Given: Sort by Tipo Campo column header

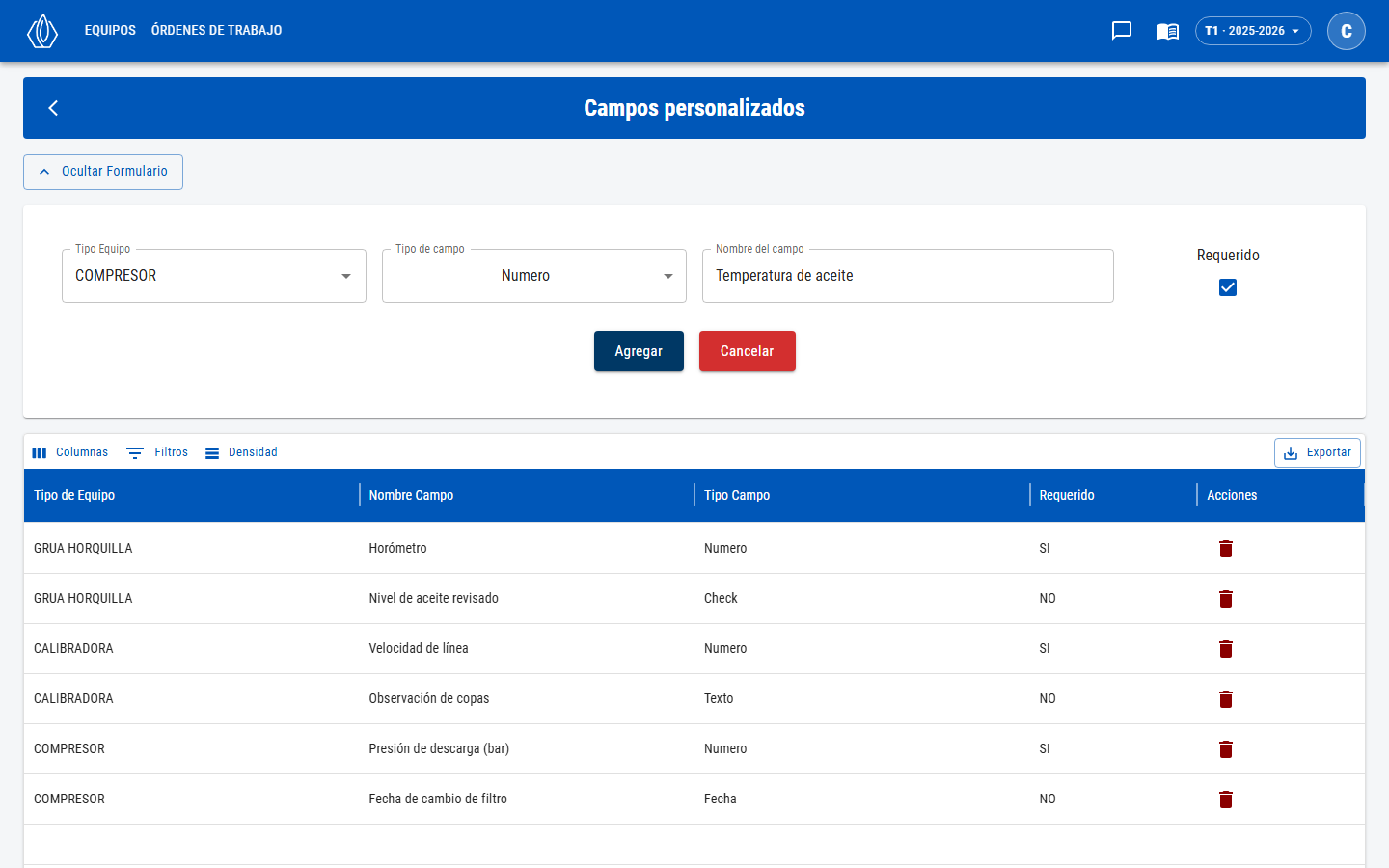Looking at the screenshot, I should [862, 495].
